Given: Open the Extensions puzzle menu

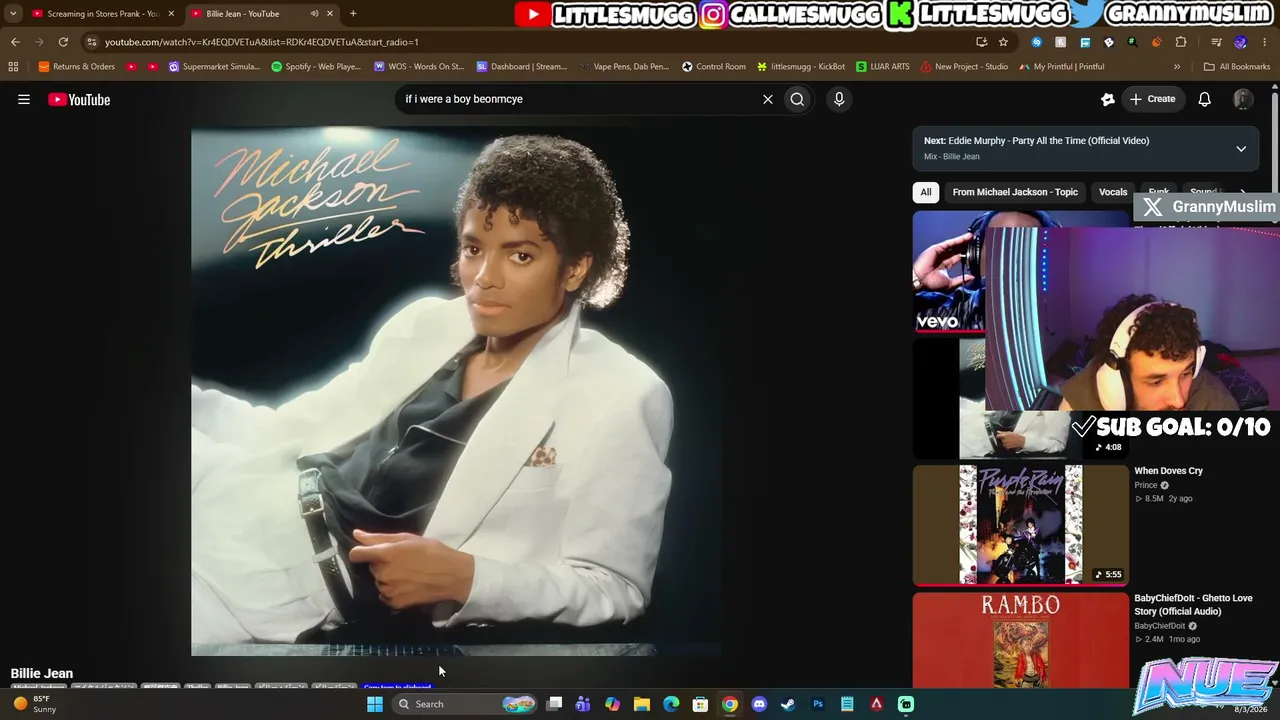Looking at the screenshot, I should pos(1181,42).
